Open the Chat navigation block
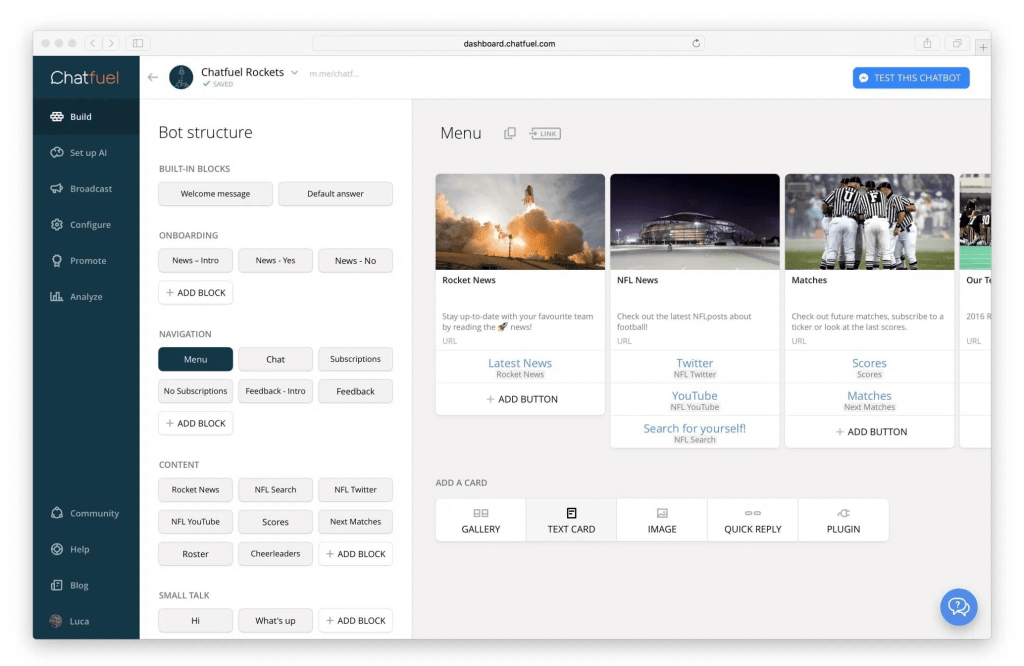Image resolution: width=1024 pixels, height=666 pixels. [276, 359]
